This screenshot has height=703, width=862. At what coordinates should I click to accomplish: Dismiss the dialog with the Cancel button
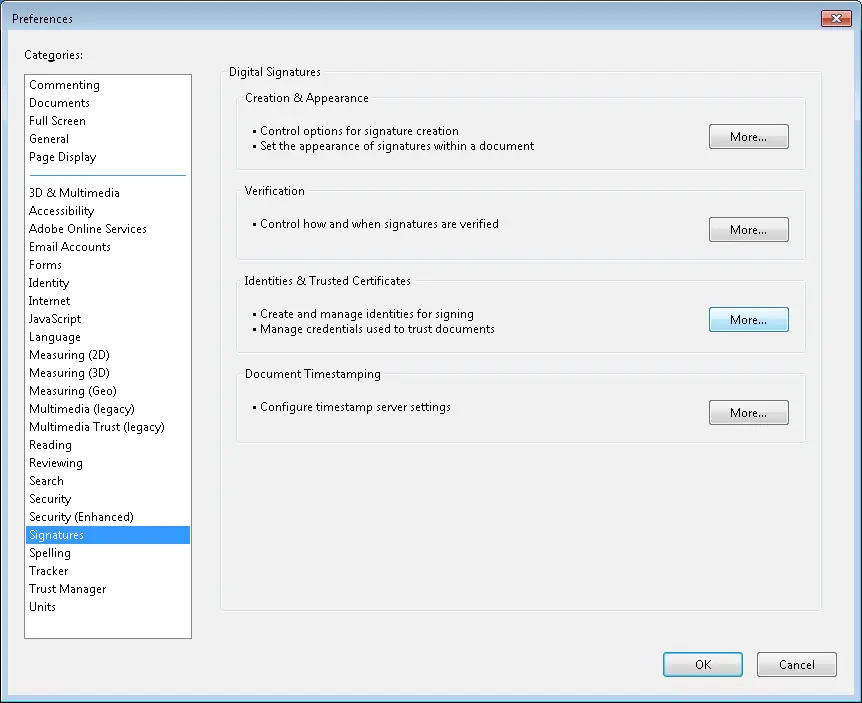797,665
